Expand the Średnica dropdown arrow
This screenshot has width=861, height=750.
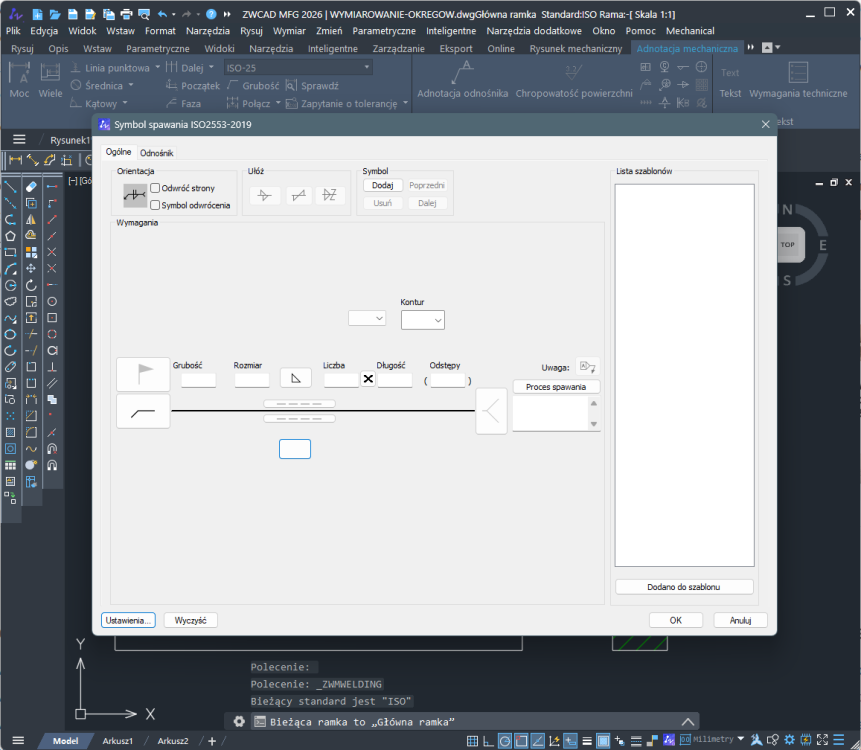[x=131, y=85]
